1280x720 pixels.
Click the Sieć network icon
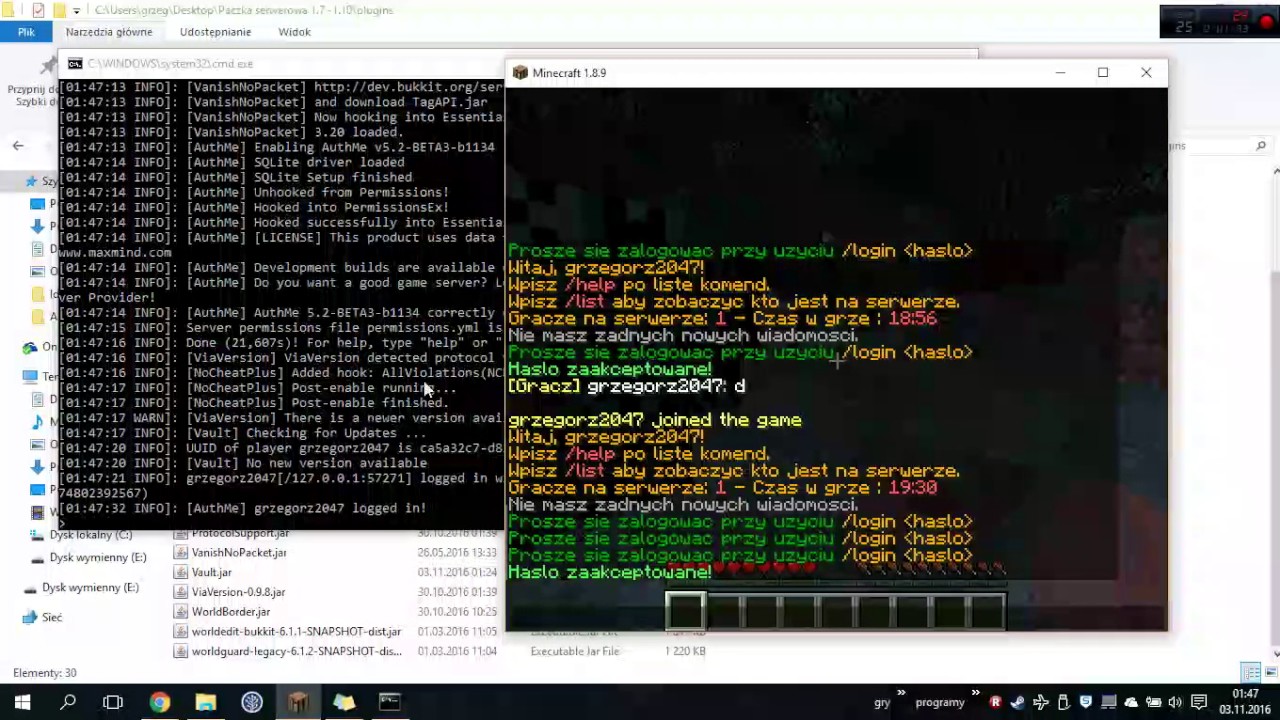(30, 618)
